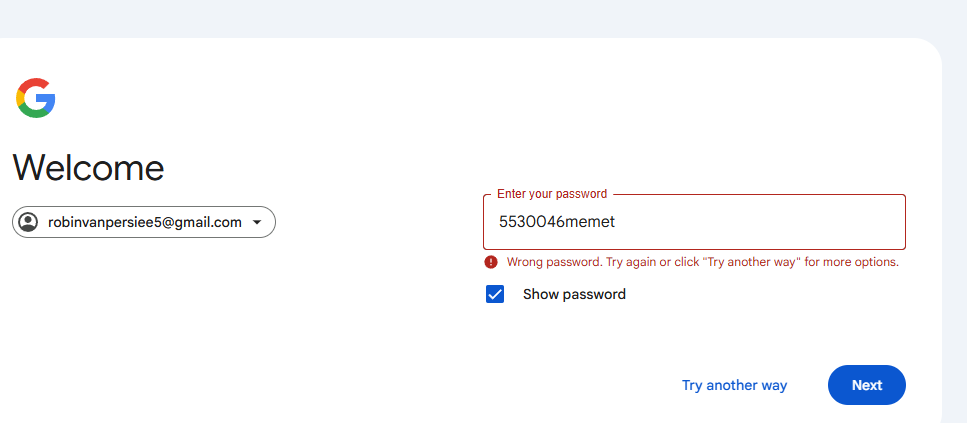Click the Next button
Image resolution: width=967 pixels, height=423 pixels.
click(x=866, y=385)
